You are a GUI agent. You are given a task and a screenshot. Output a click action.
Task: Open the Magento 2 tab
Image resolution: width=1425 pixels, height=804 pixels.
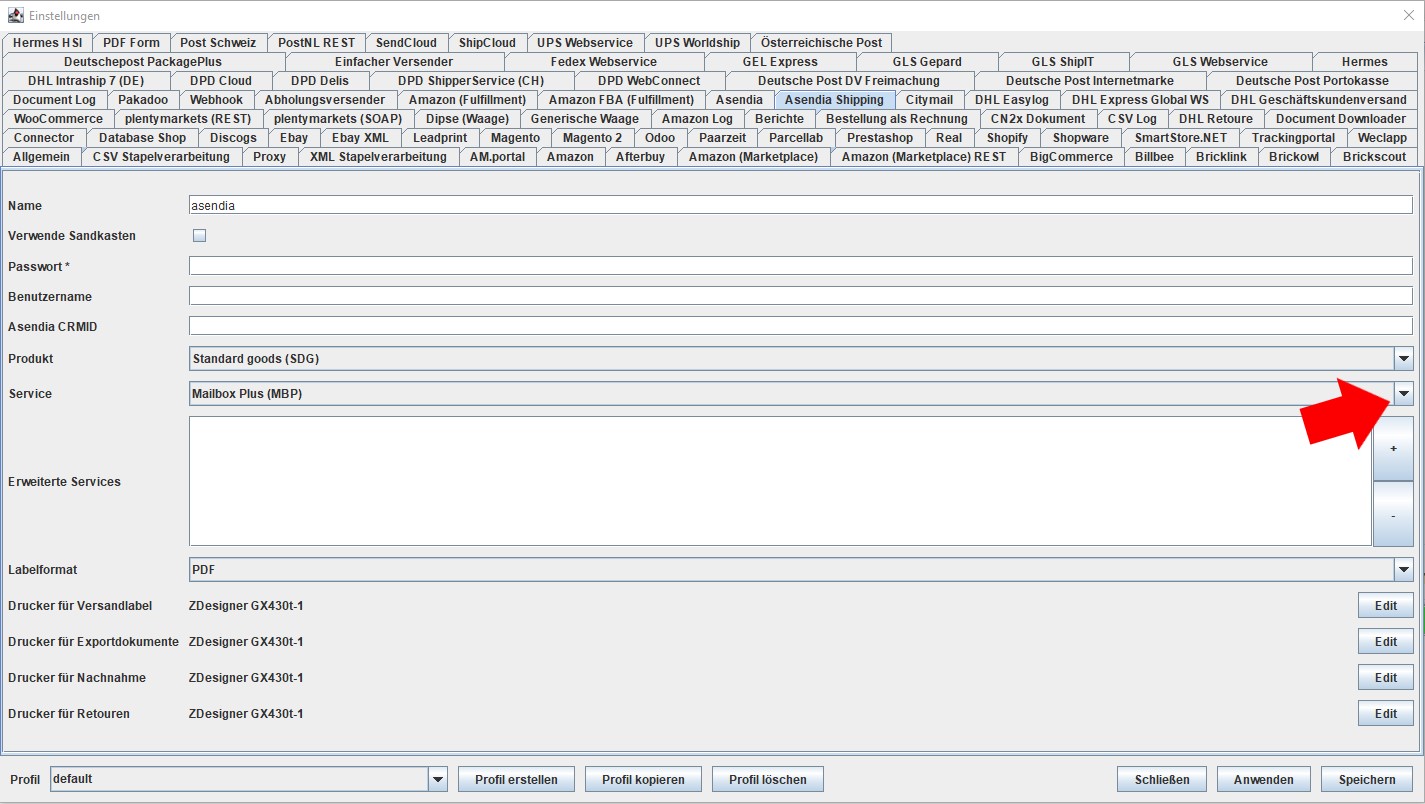click(x=592, y=138)
